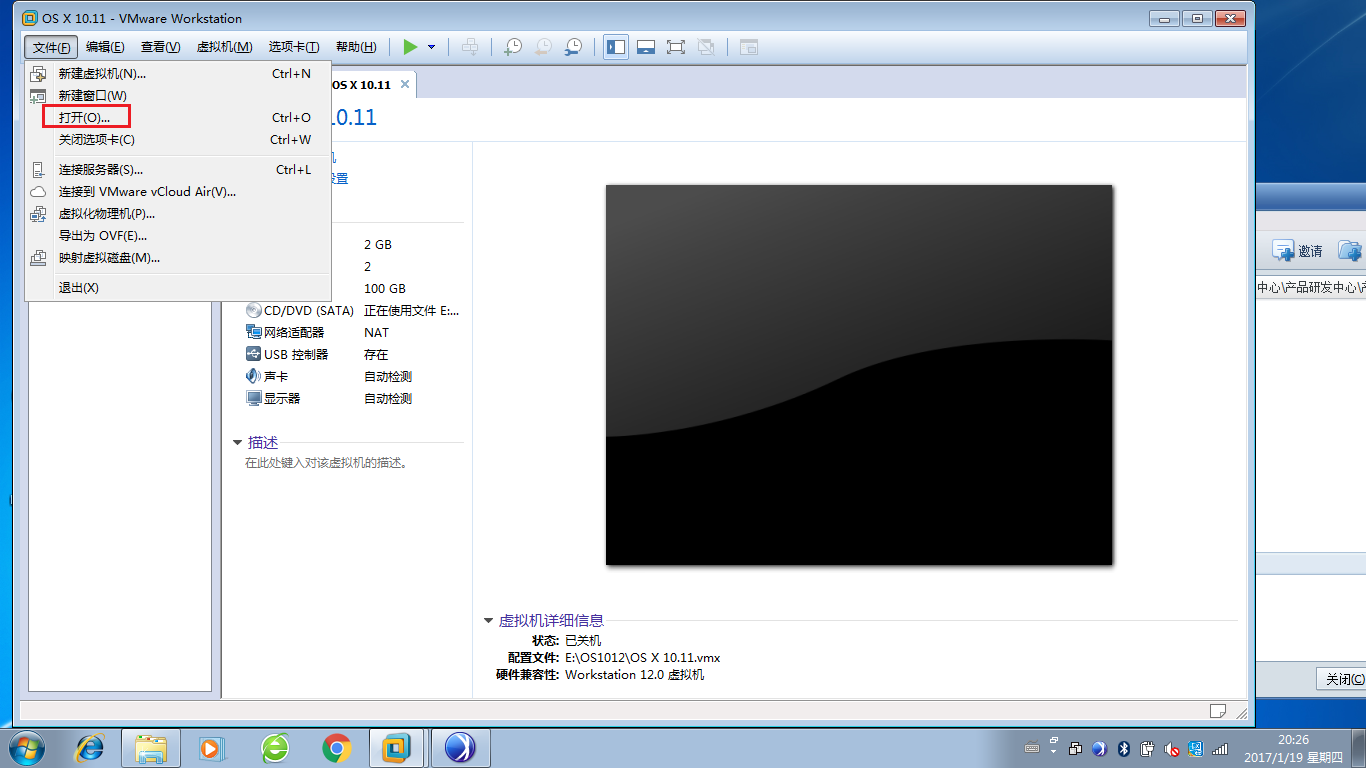Toggle the thumbnail bar view icon

646,47
